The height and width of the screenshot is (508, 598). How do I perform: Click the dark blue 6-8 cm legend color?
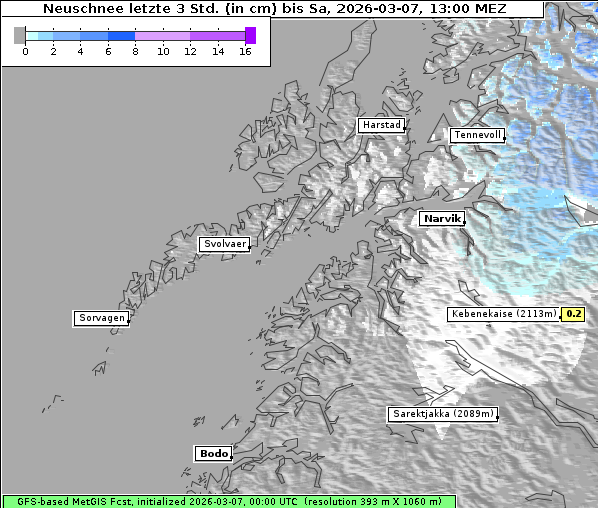coord(121,36)
